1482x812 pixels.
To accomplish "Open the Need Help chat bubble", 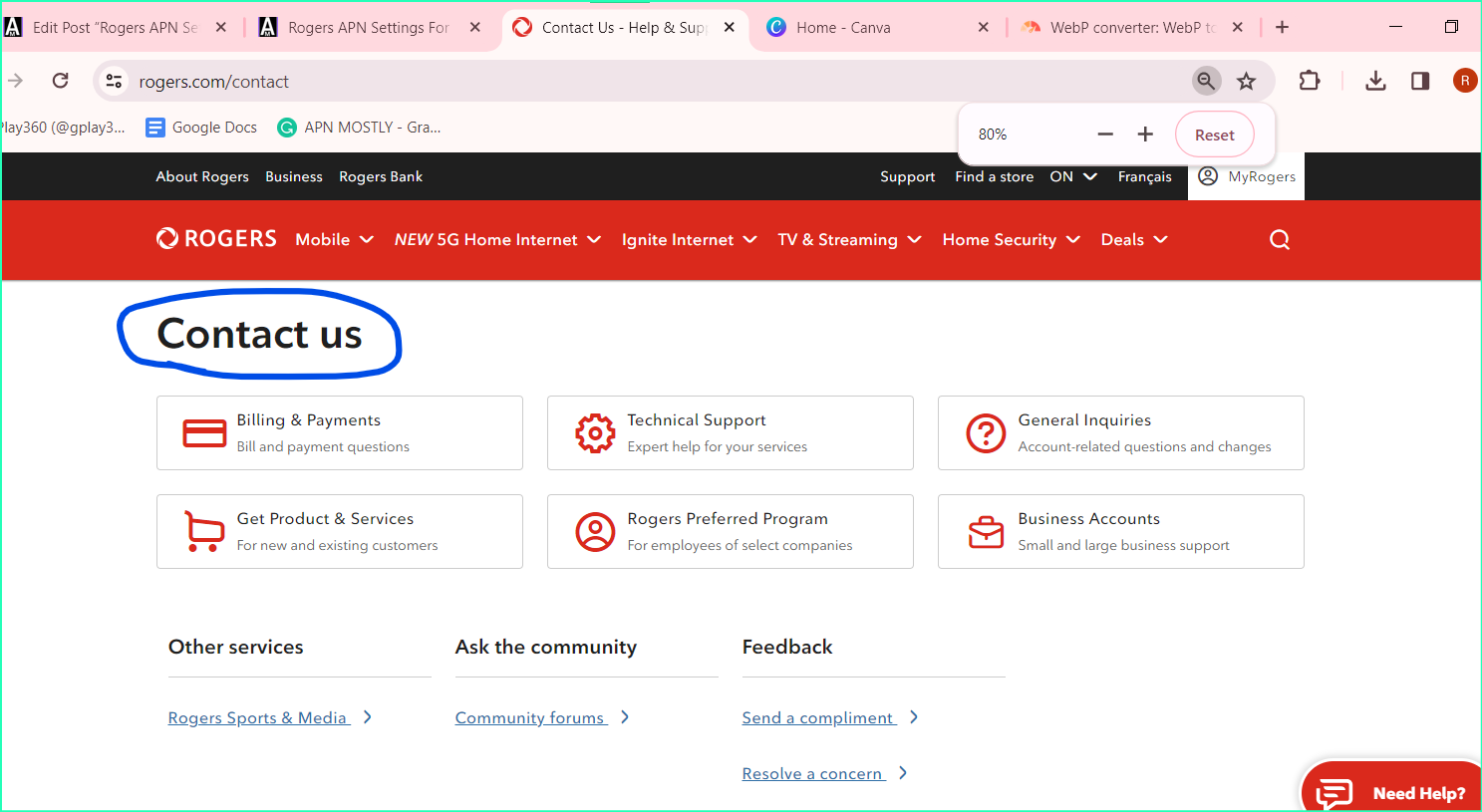I will tap(1390, 792).
